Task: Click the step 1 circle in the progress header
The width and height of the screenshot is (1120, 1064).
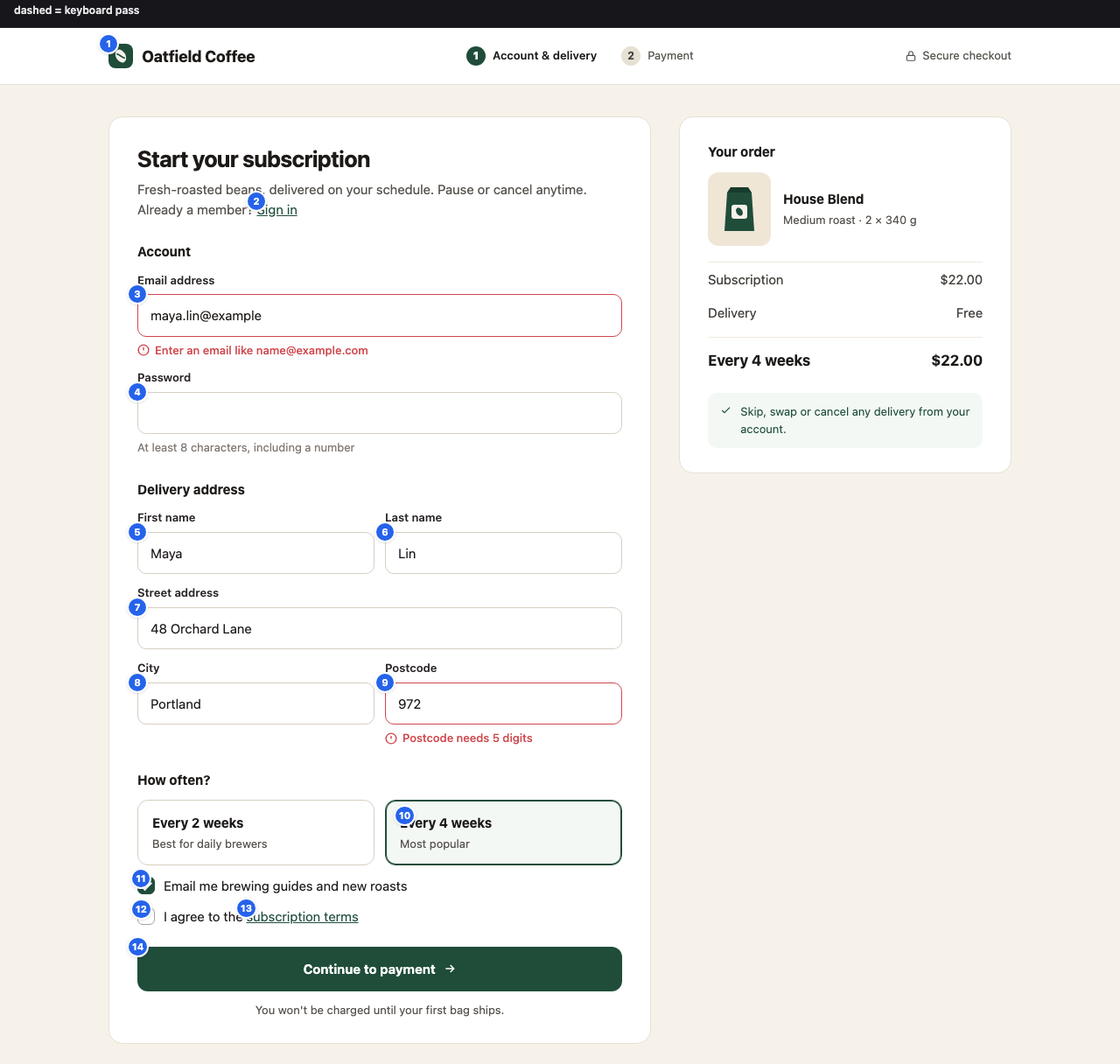Action: [476, 56]
